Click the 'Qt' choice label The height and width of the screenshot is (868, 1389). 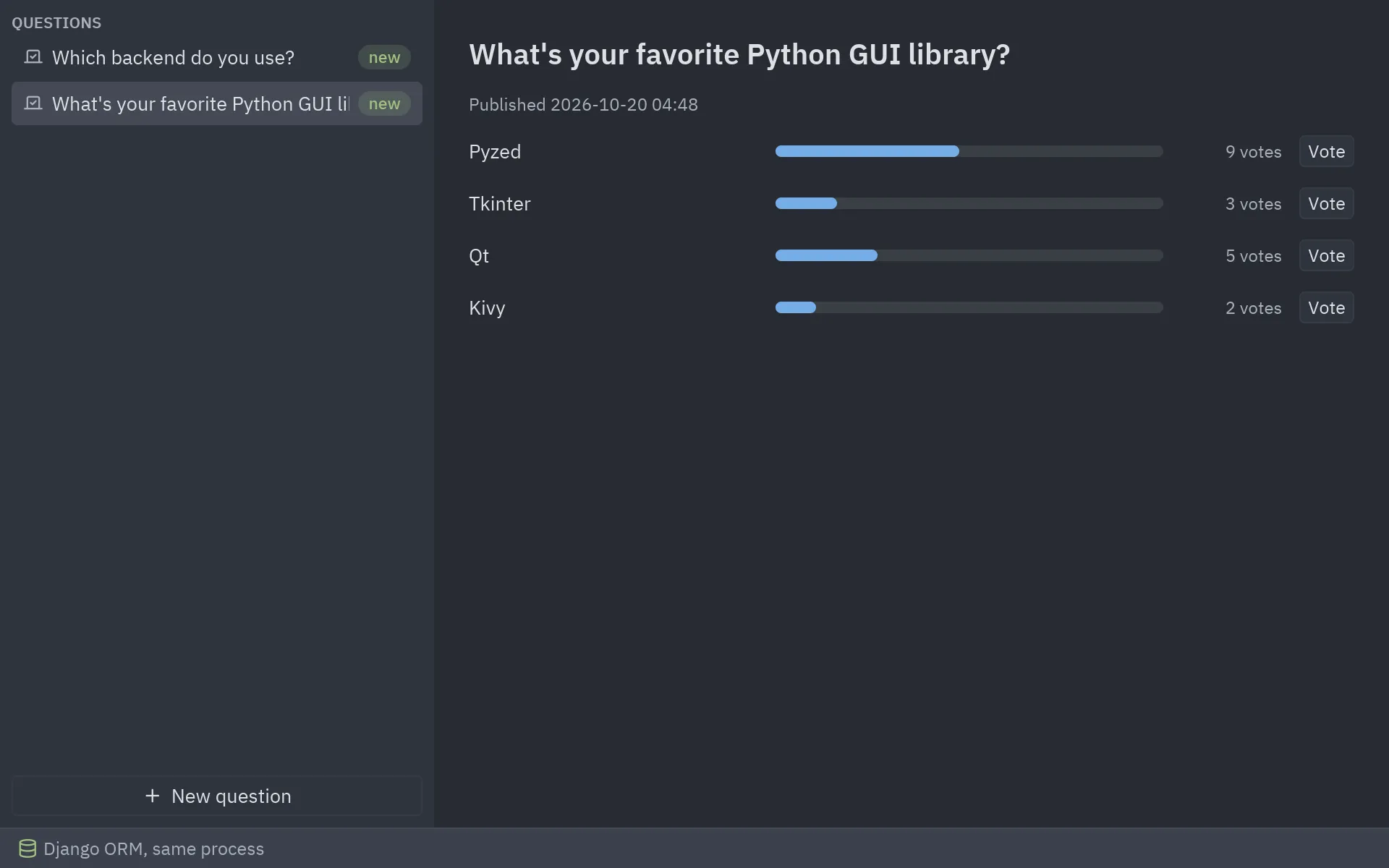click(479, 256)
